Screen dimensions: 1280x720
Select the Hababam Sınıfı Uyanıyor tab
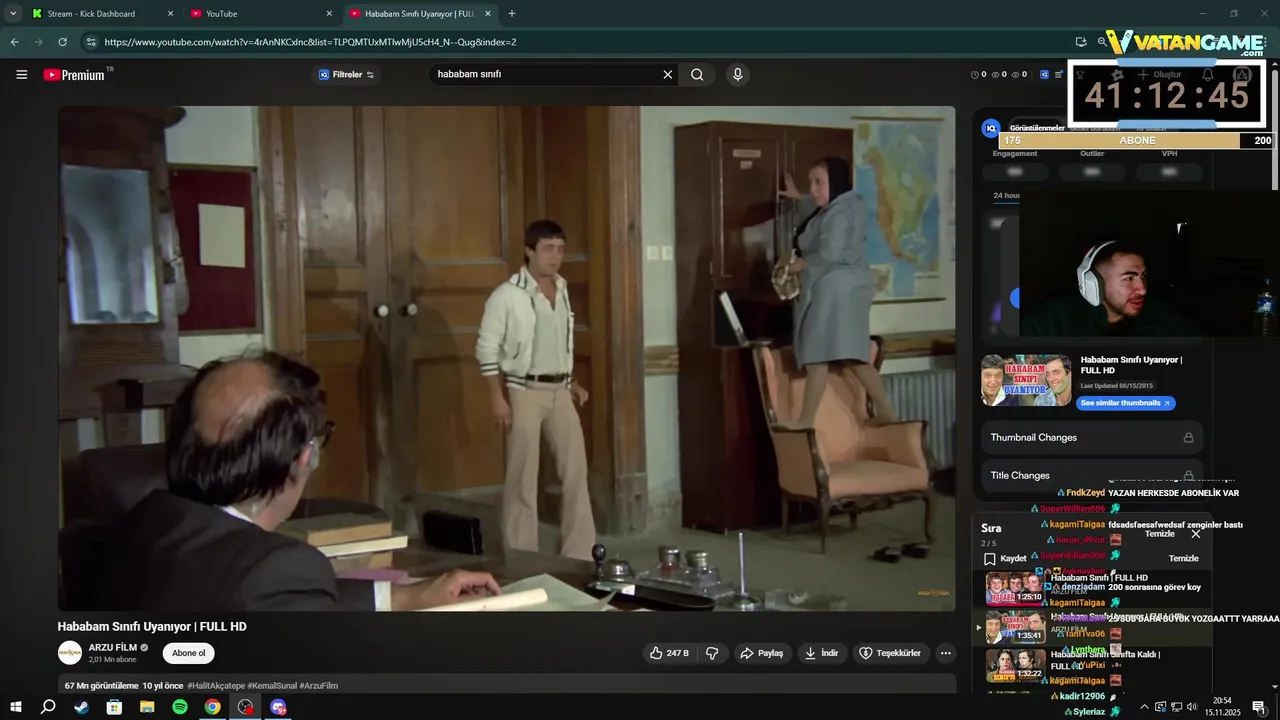click(x=420, y=14)
